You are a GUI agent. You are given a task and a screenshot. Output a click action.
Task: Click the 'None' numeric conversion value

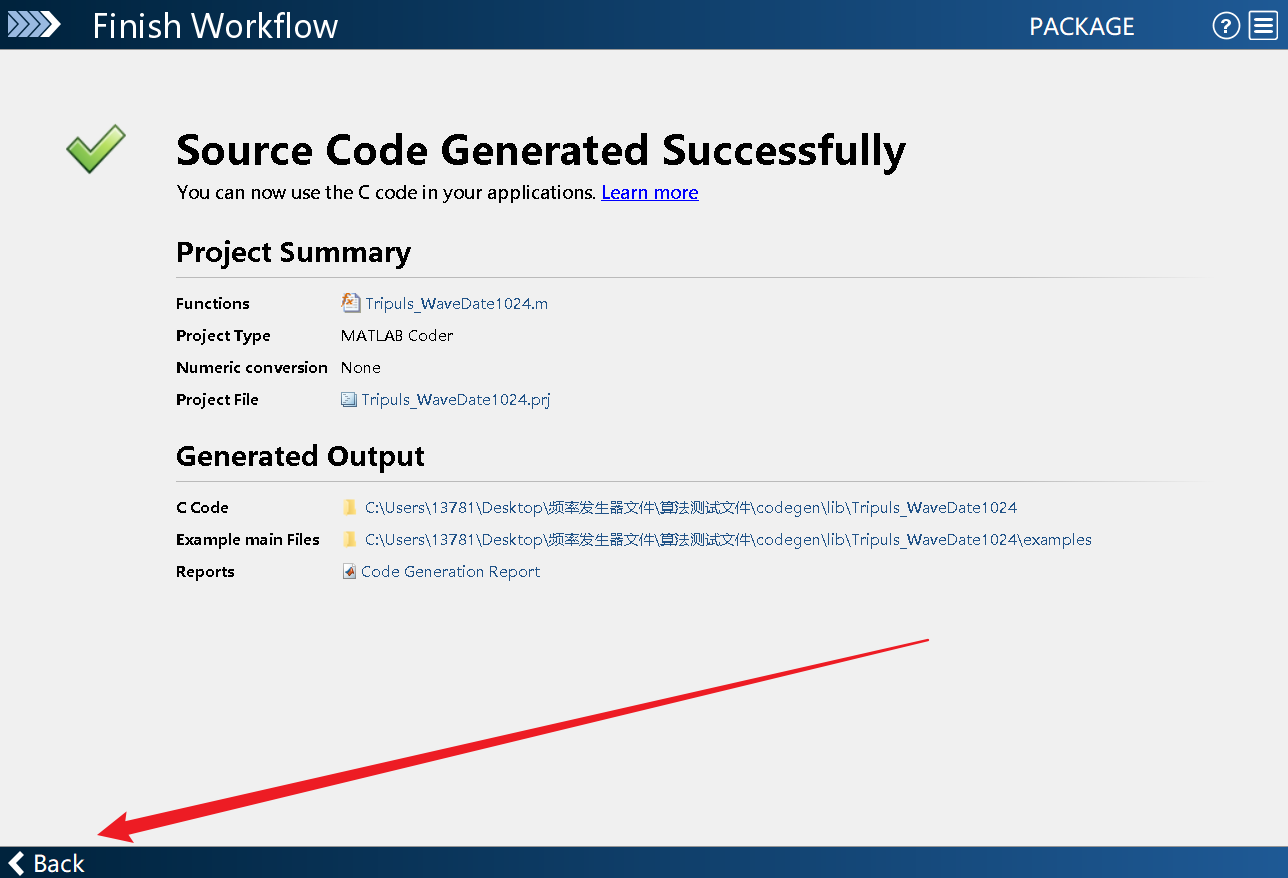pos(361,368)
